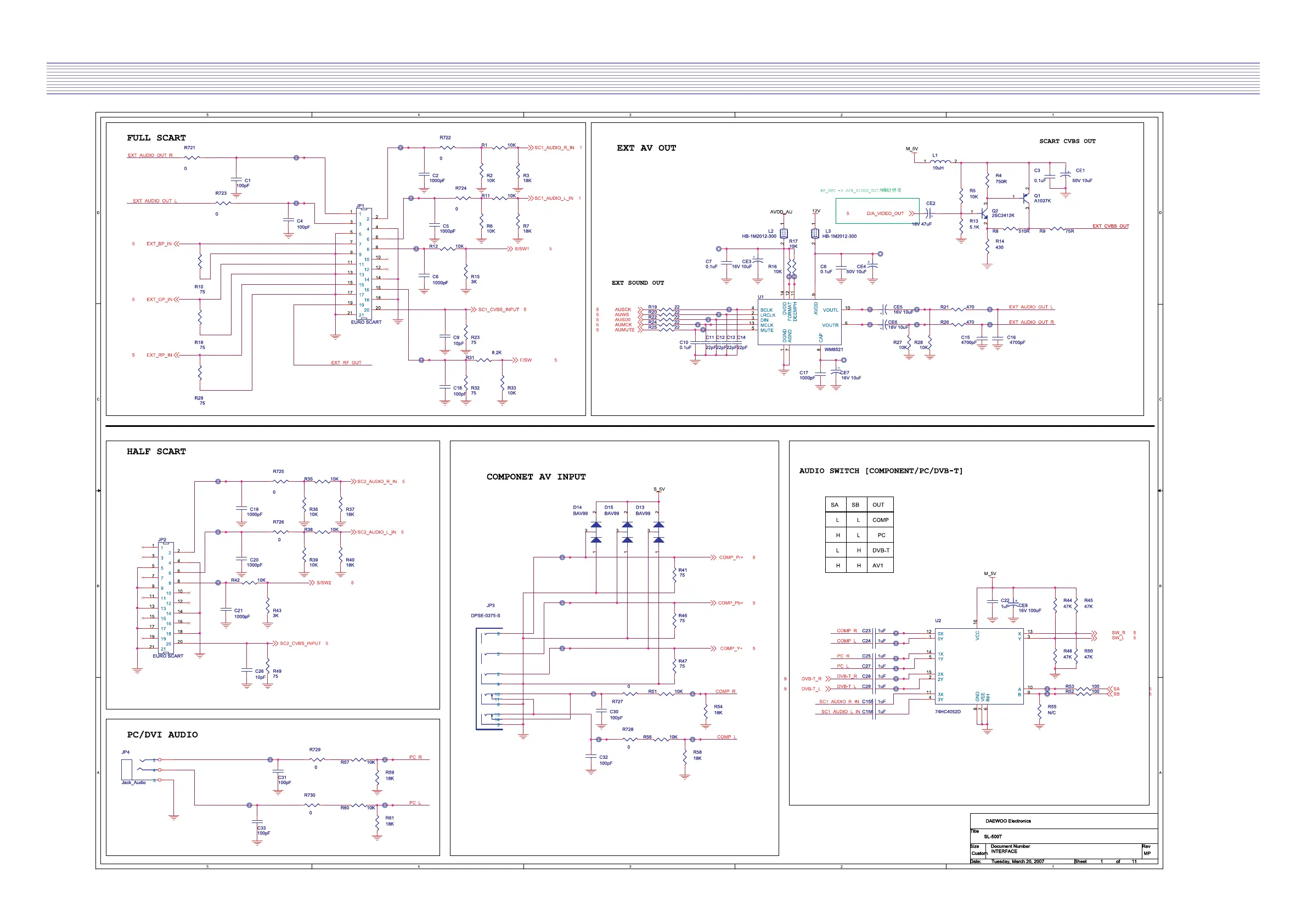Click the D14 BAV99 diode symbol
Screen dimensions: 1307x924
coord(596,532)
